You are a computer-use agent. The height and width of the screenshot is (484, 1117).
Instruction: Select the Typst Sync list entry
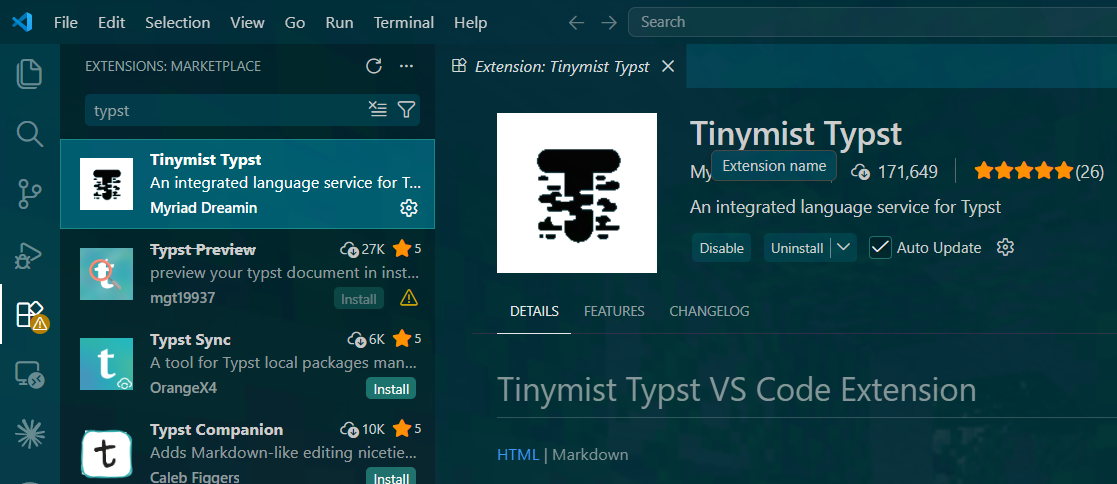(x=248, y=364)
